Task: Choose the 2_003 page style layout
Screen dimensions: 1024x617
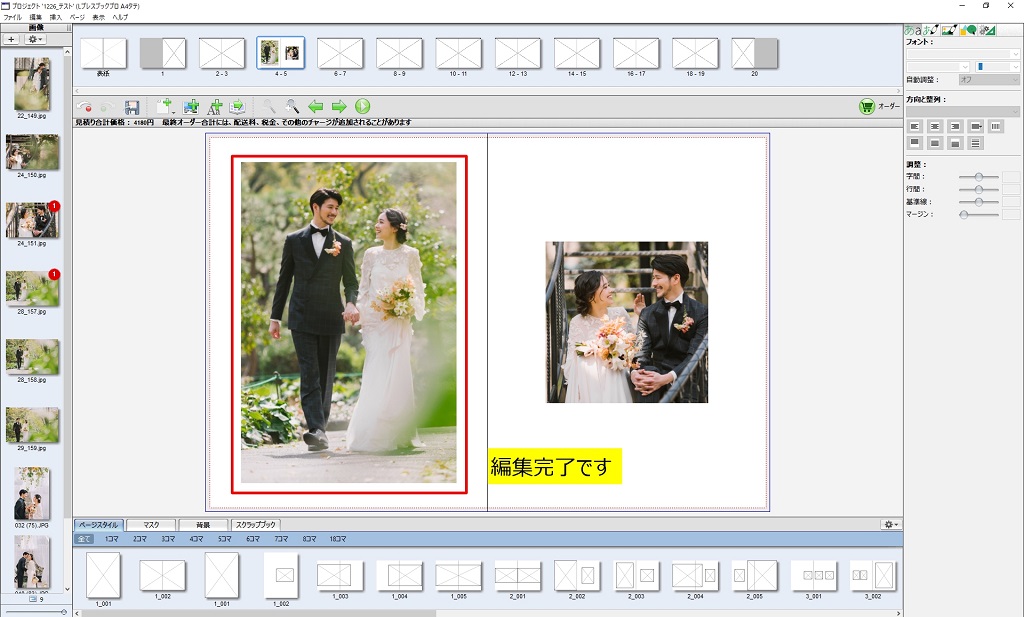Action: (x=636, y=575)
